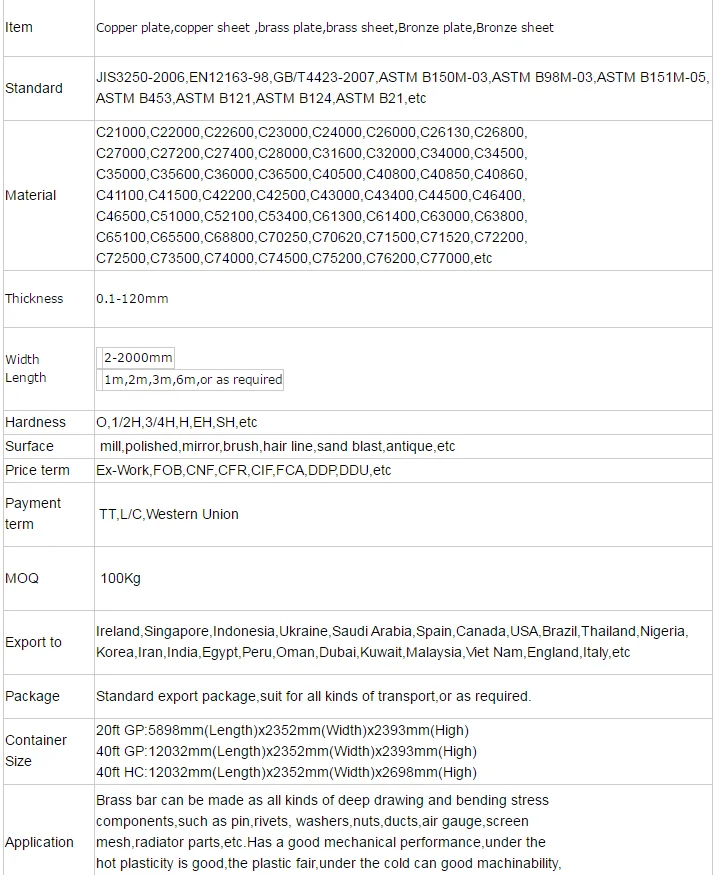The height and width of the screenshot is (875, 714).
Task: Click the export countries list text
Action: tap(392, 642)
